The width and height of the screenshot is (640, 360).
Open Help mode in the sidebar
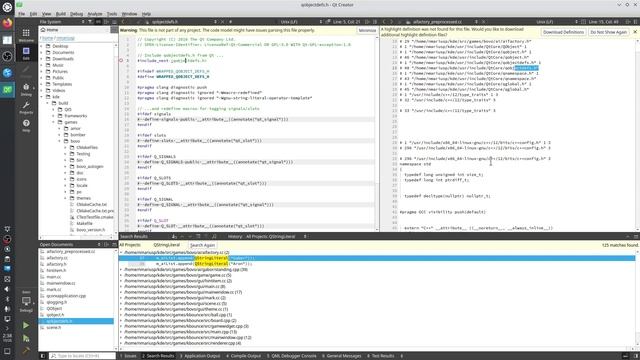click(26, 125)
